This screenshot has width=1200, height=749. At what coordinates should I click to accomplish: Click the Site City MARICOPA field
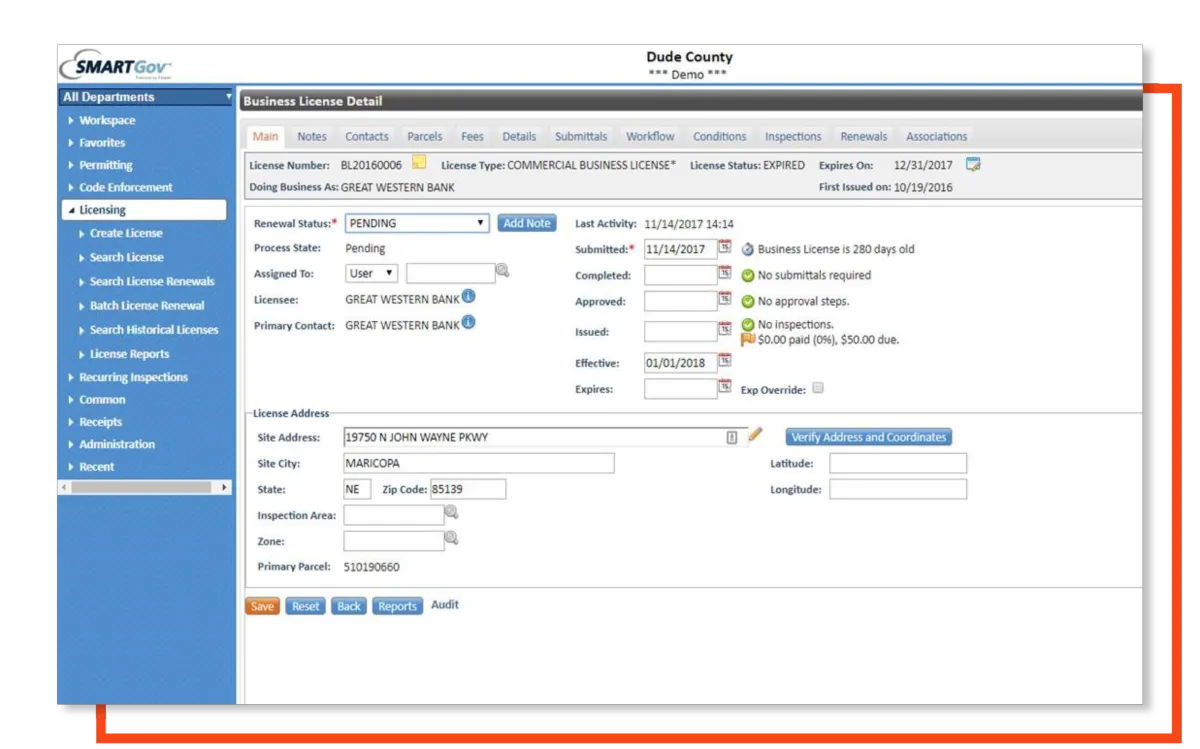(x=479, y=463)
